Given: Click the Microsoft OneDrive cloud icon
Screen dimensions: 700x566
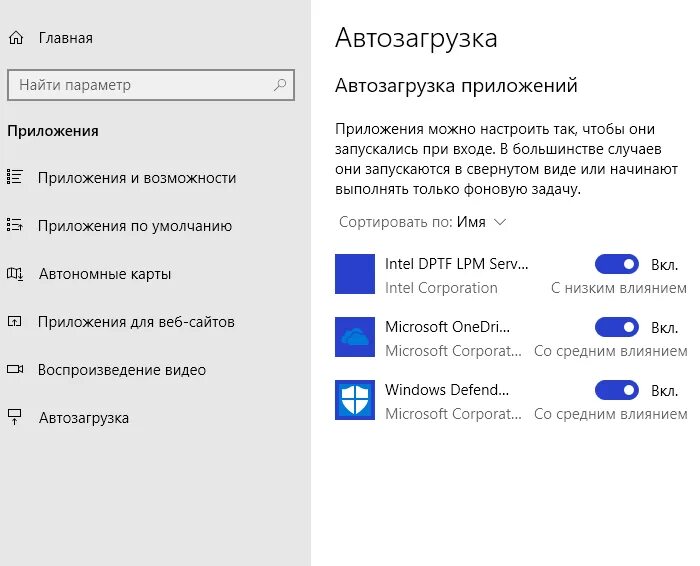Looking at the screenshot, I should click(355, 337).
